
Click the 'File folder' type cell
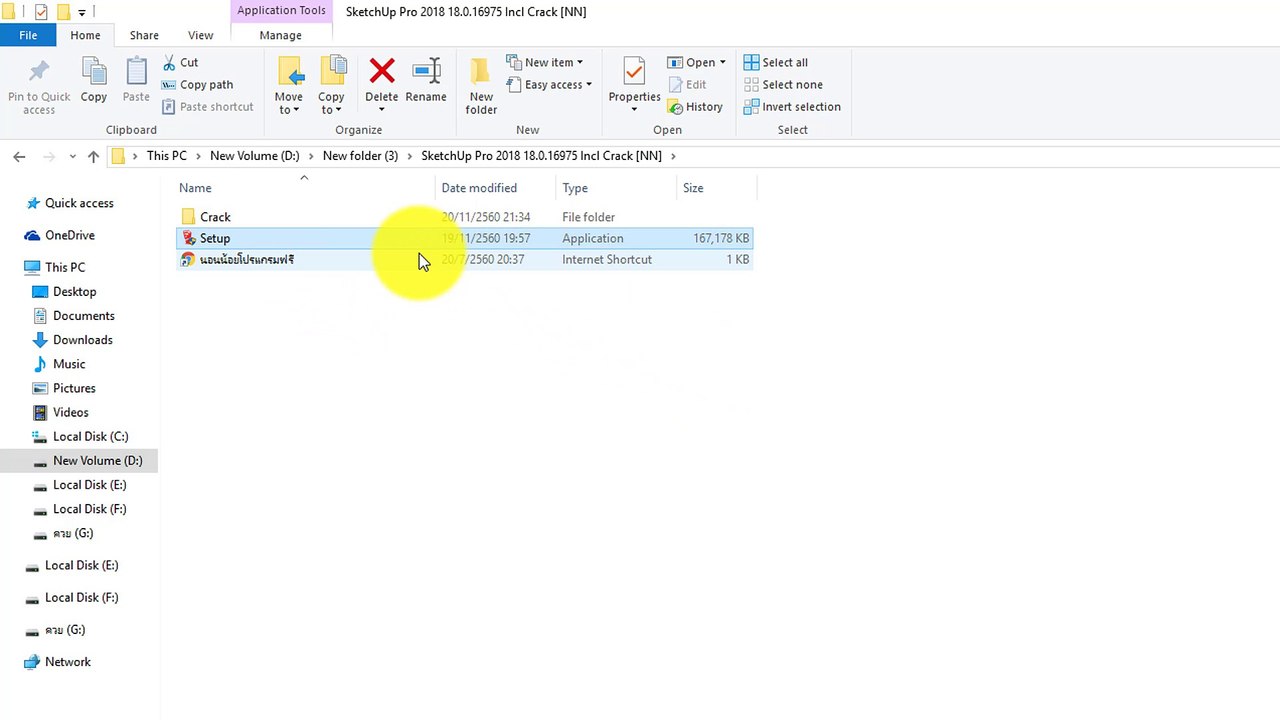pos(588,217)
